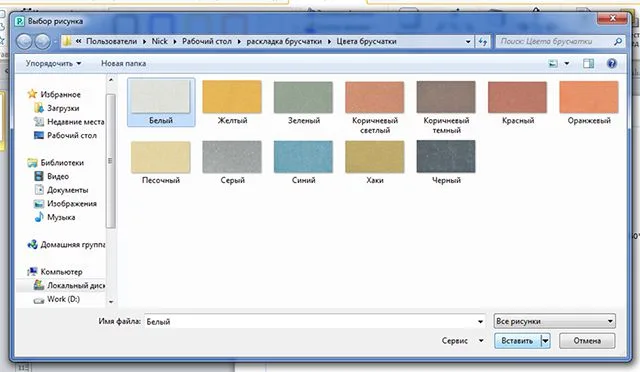Screen dimensions: 640x372
Task: Click sidebar scrollbar up arrow
Action: (x=111, y=80)
